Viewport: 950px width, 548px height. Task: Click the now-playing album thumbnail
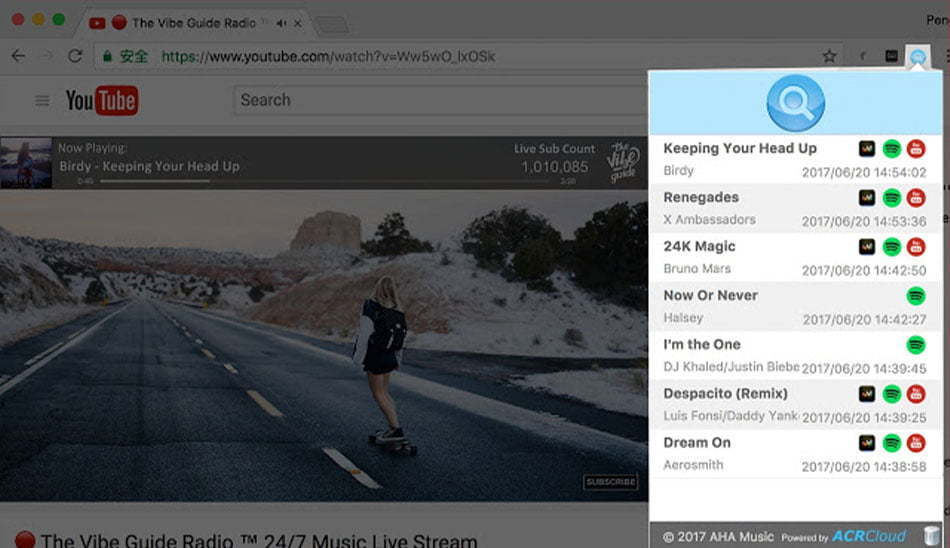(x=25, y=162)
